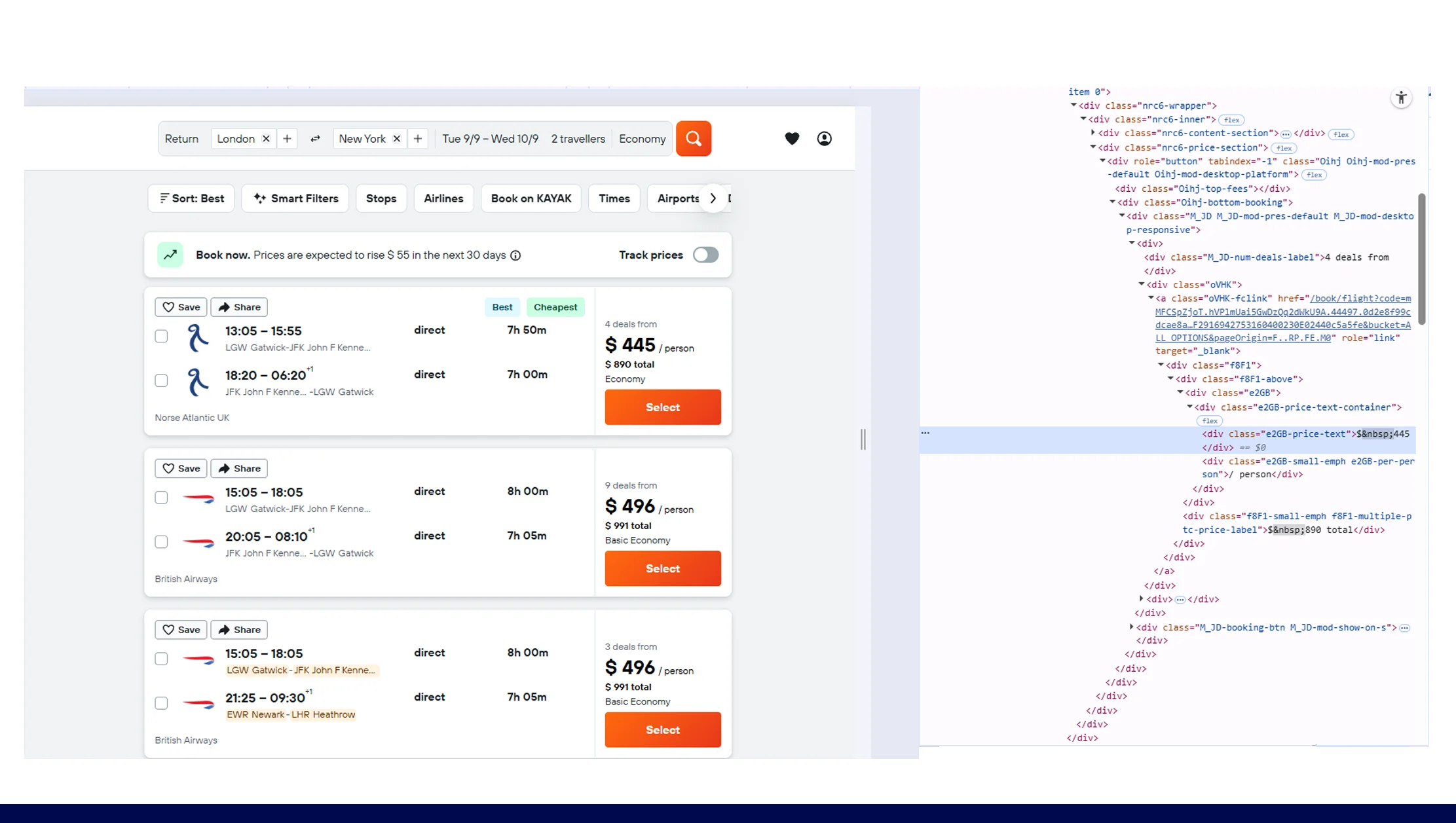Click the plus icon next to London
Image resolution: width=1456 pixels, height=823 pixels.
pyautogui.click(x=287, y=138)
